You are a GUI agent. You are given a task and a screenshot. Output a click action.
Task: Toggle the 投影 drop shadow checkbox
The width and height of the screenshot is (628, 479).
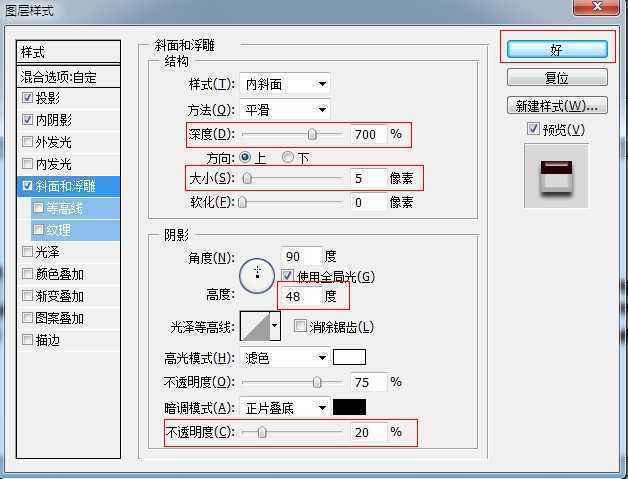[x=27, y=98]
